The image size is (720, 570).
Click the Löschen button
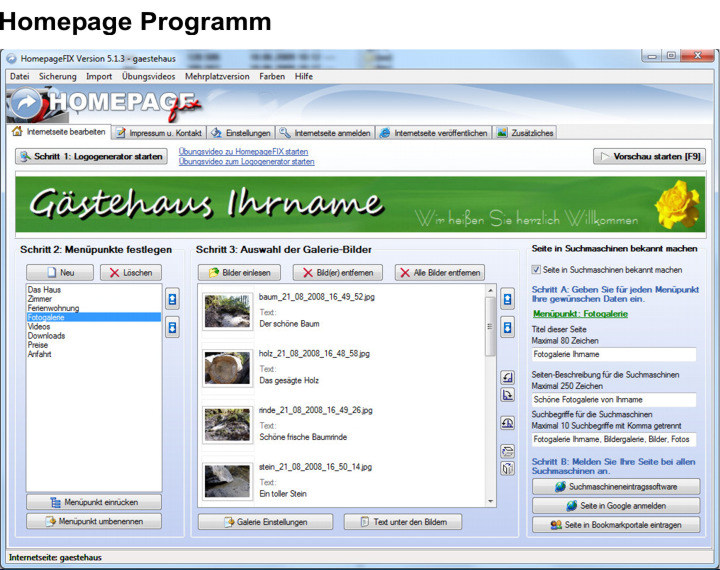131,272
